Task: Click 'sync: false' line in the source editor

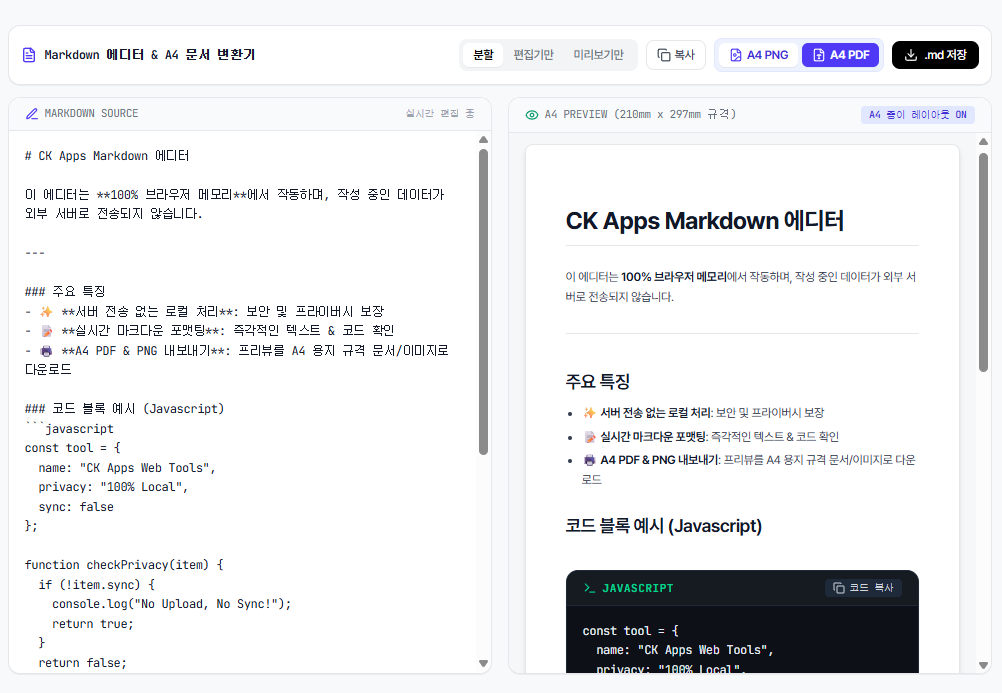Action: pos(76,506)
